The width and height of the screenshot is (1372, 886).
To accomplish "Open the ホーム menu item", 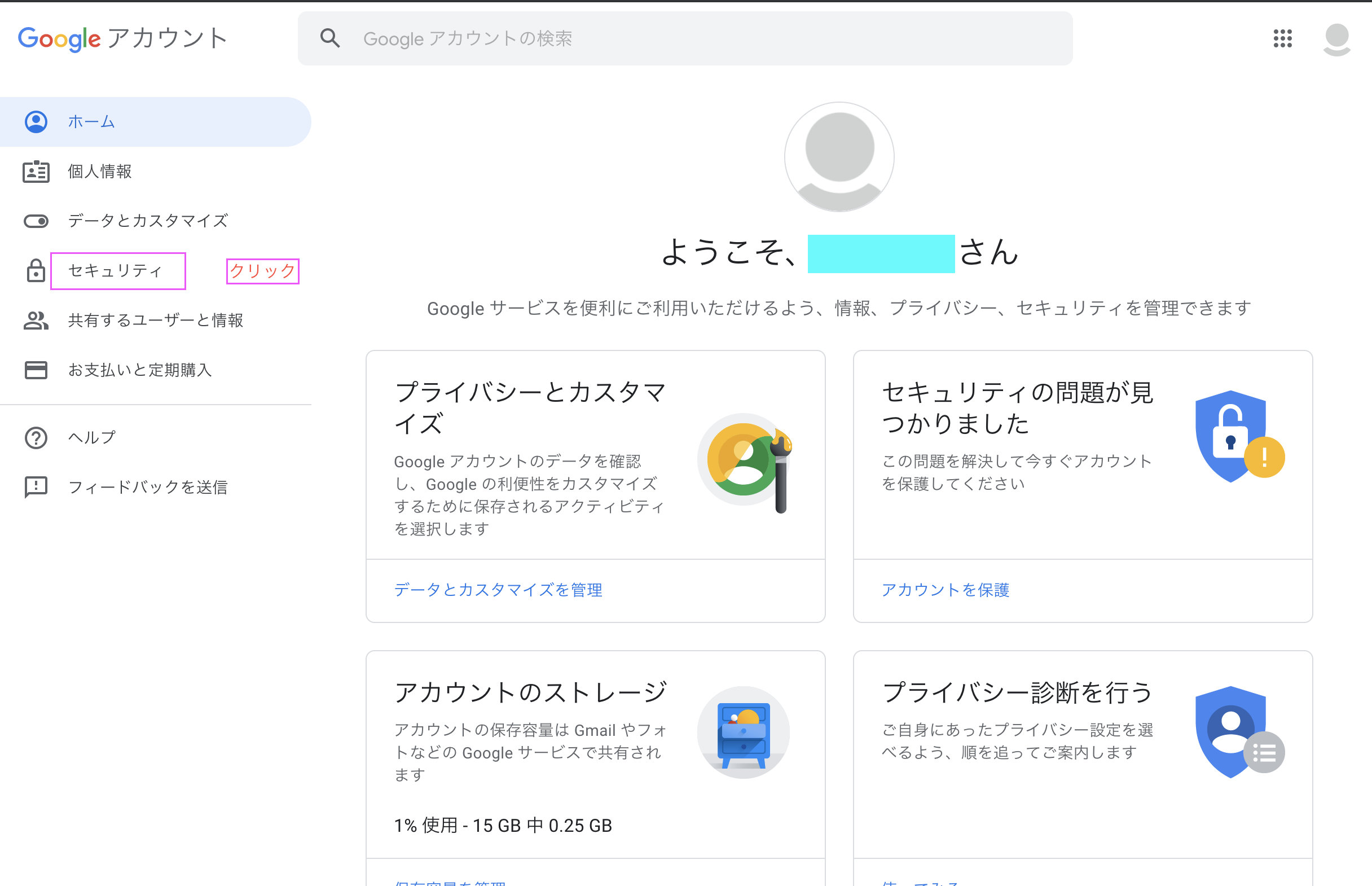I will click(155, 121).
